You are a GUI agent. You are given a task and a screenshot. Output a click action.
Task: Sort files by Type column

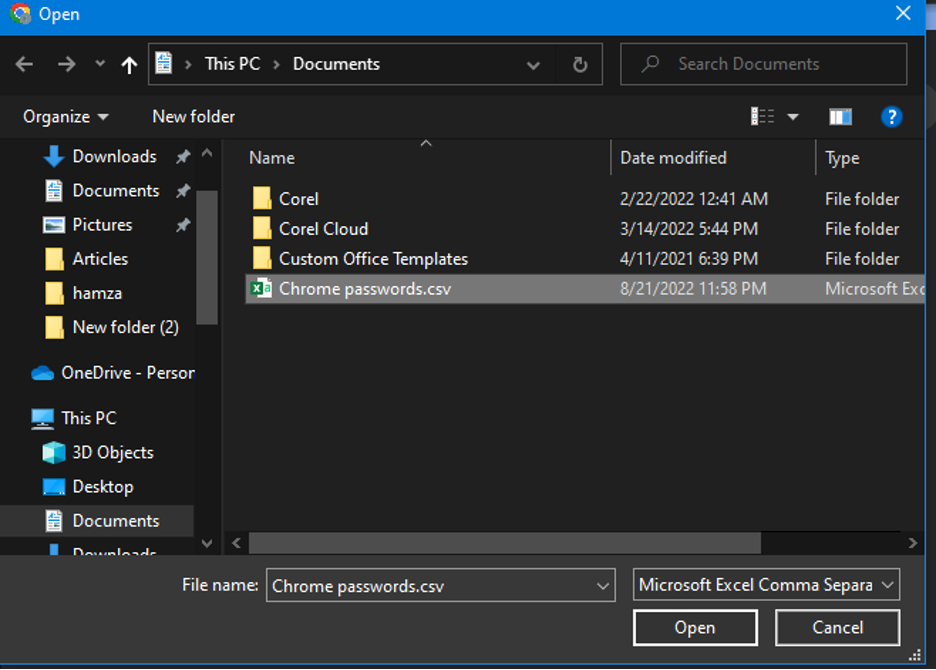click(x=842, y=158)
